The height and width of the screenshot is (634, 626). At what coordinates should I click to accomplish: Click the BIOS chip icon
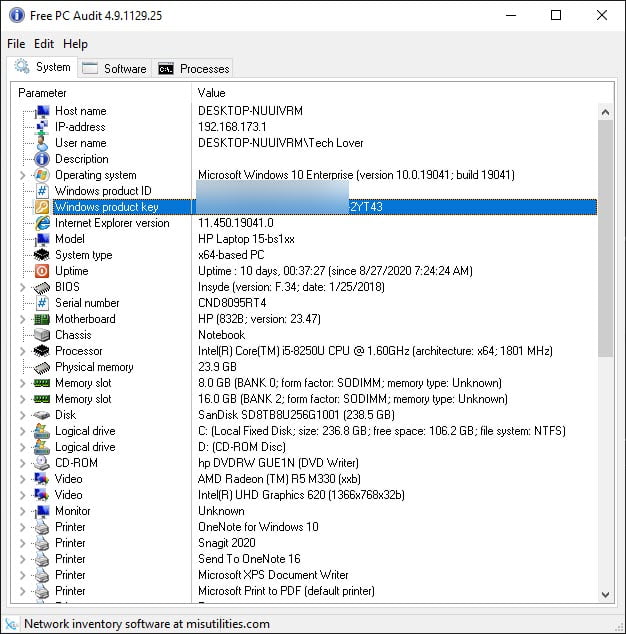pyautogui.click(x=42, y=287)
